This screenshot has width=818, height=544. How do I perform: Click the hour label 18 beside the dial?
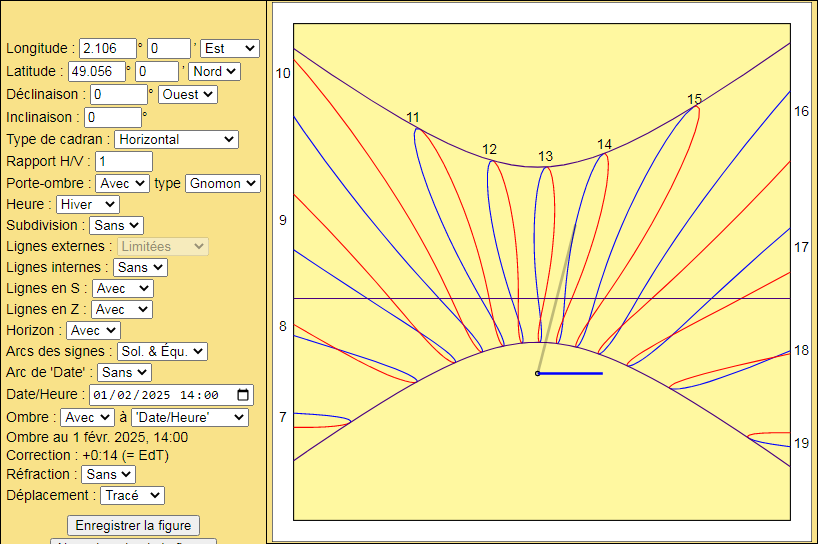(801, 350)
